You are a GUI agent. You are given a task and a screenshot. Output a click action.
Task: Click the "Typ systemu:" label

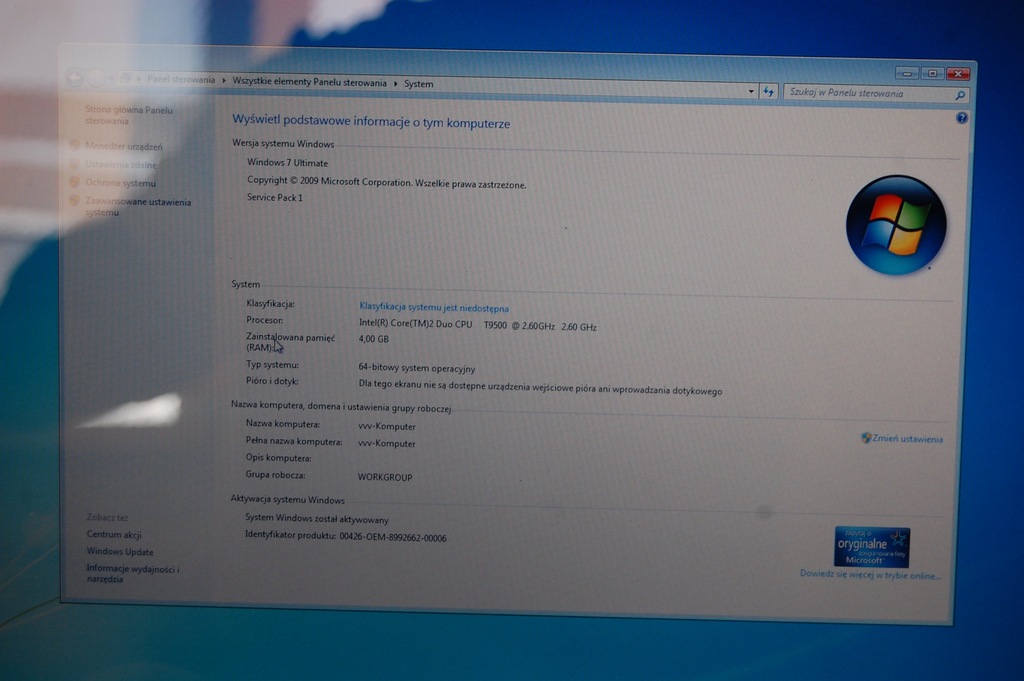pos(272,364)
